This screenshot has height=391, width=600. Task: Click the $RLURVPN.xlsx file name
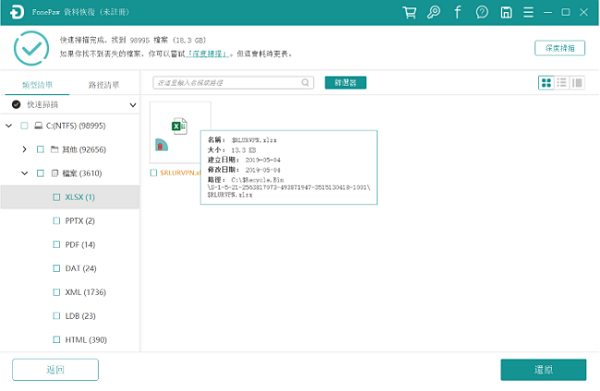[x=180, y=173]
